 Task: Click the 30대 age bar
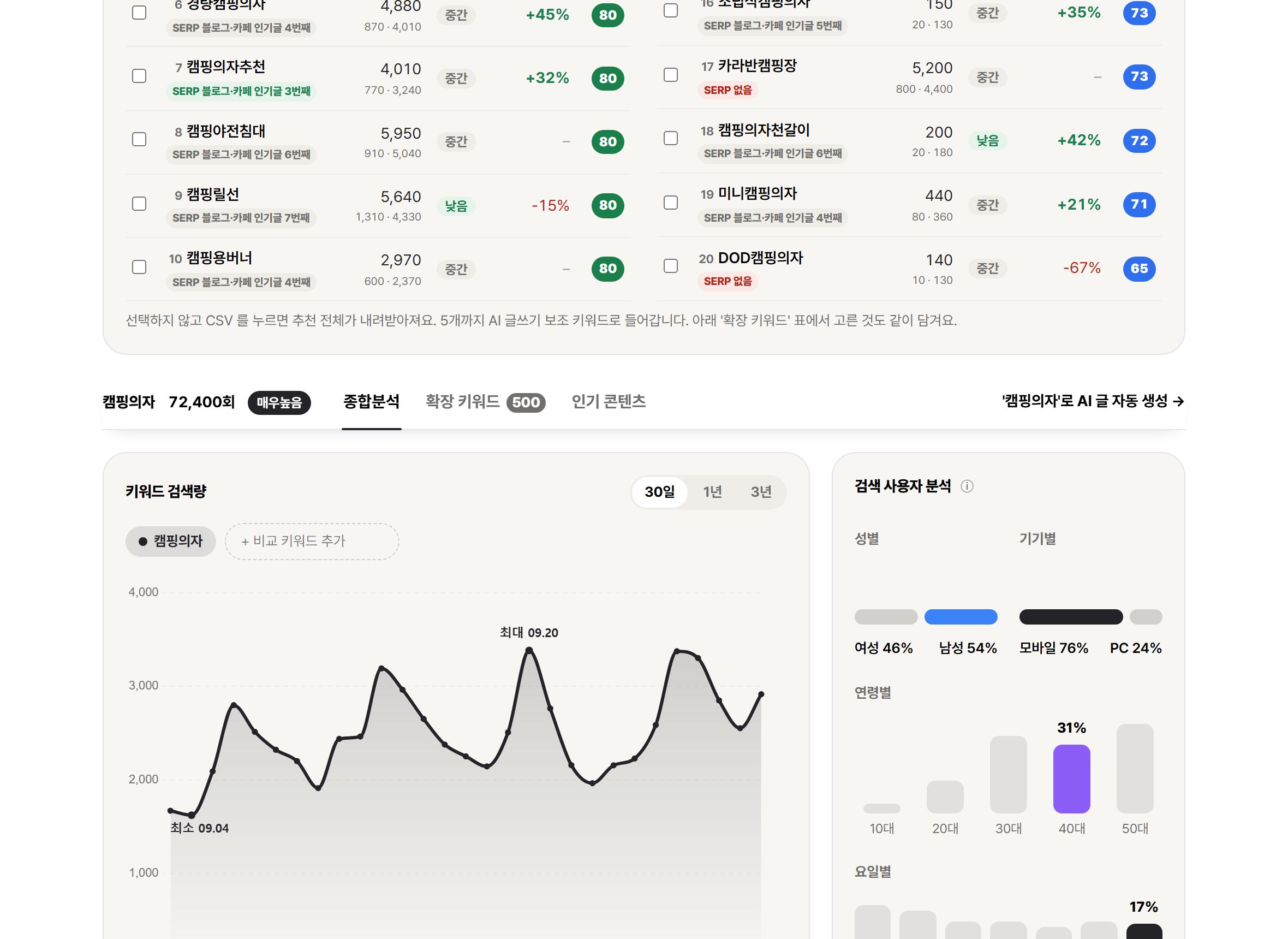(1009, 775)
